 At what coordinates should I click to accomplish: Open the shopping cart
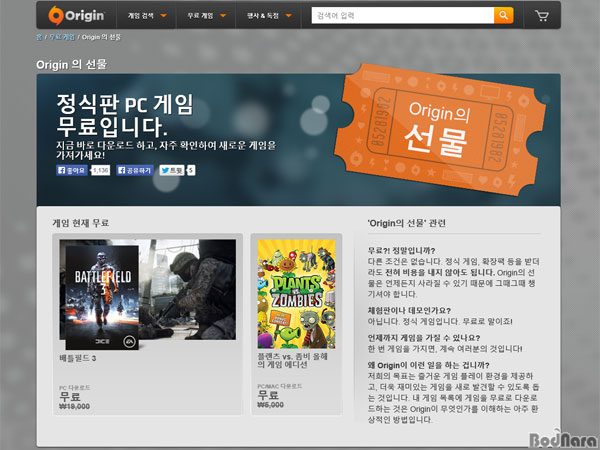541,16
